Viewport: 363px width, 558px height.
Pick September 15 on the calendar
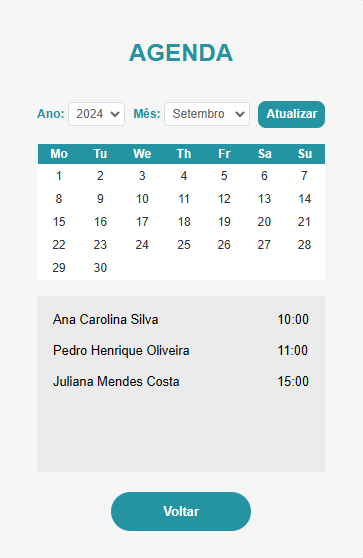pyautogui.click(x=59, y=222)
